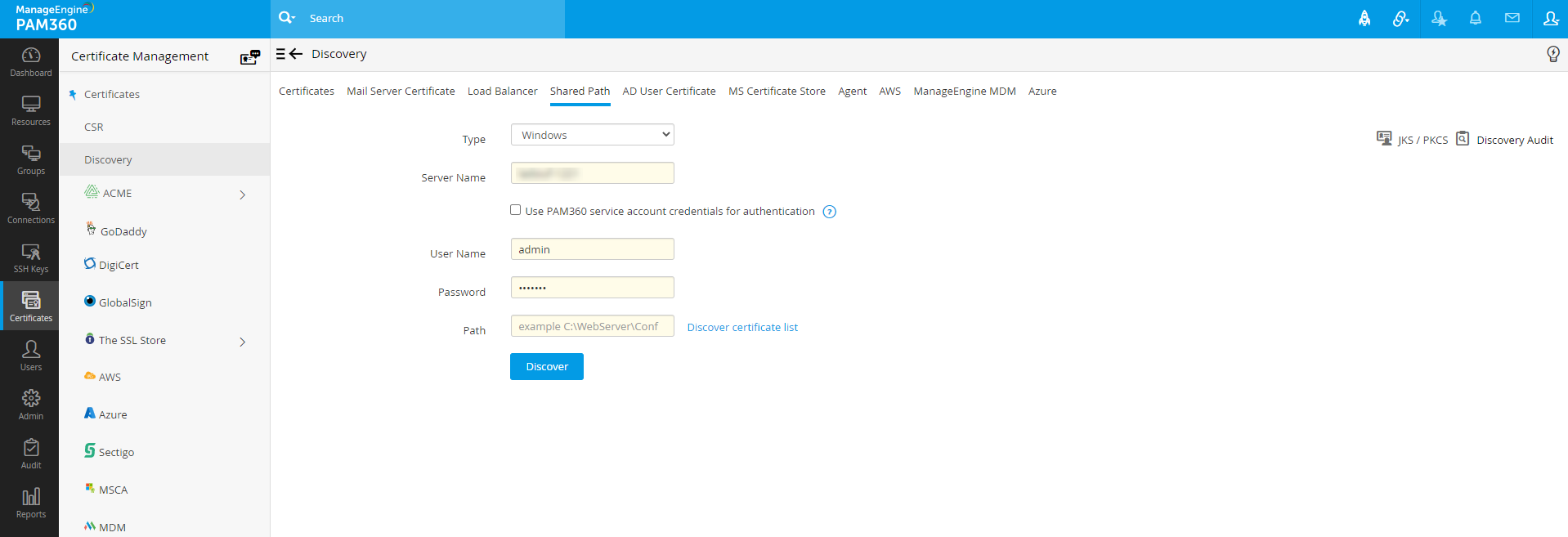Image resolution: width=1568 pixels, height=537 pixels.
Task: Switch to MS Certificate Store tab
Action: [777, 91]
